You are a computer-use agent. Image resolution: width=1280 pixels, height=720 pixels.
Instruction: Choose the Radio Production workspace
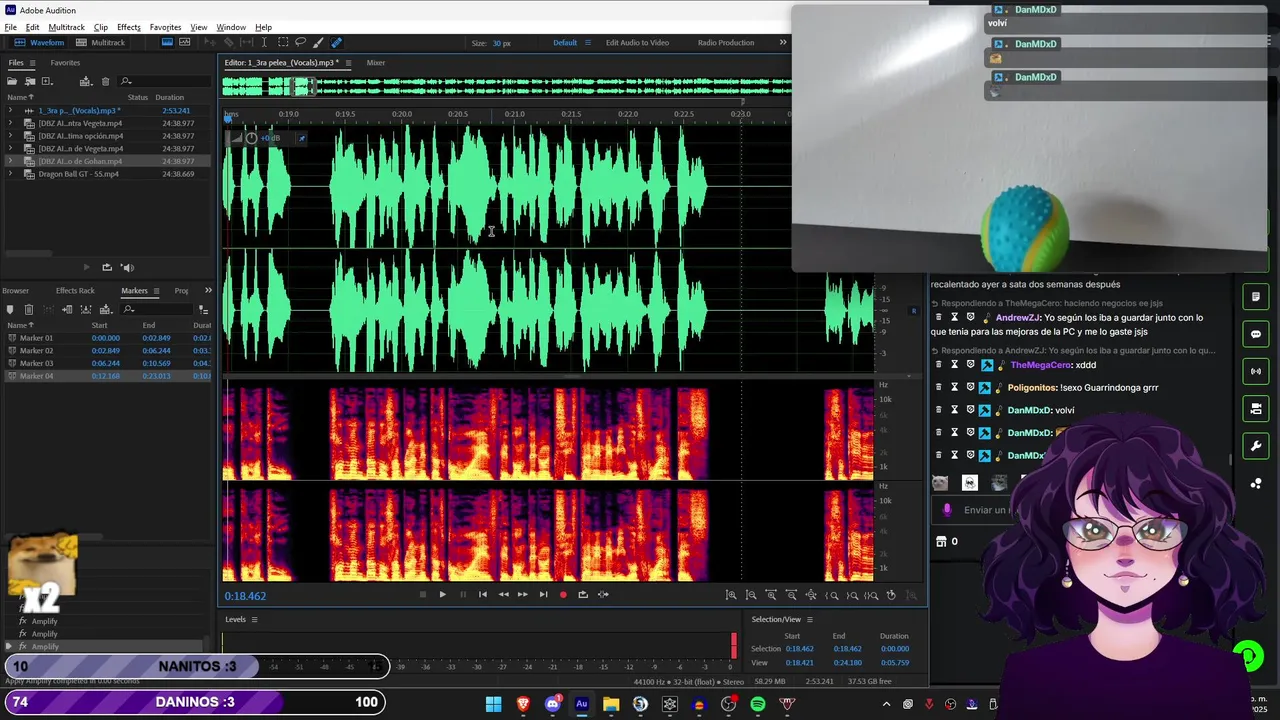(x=726, y=43)
